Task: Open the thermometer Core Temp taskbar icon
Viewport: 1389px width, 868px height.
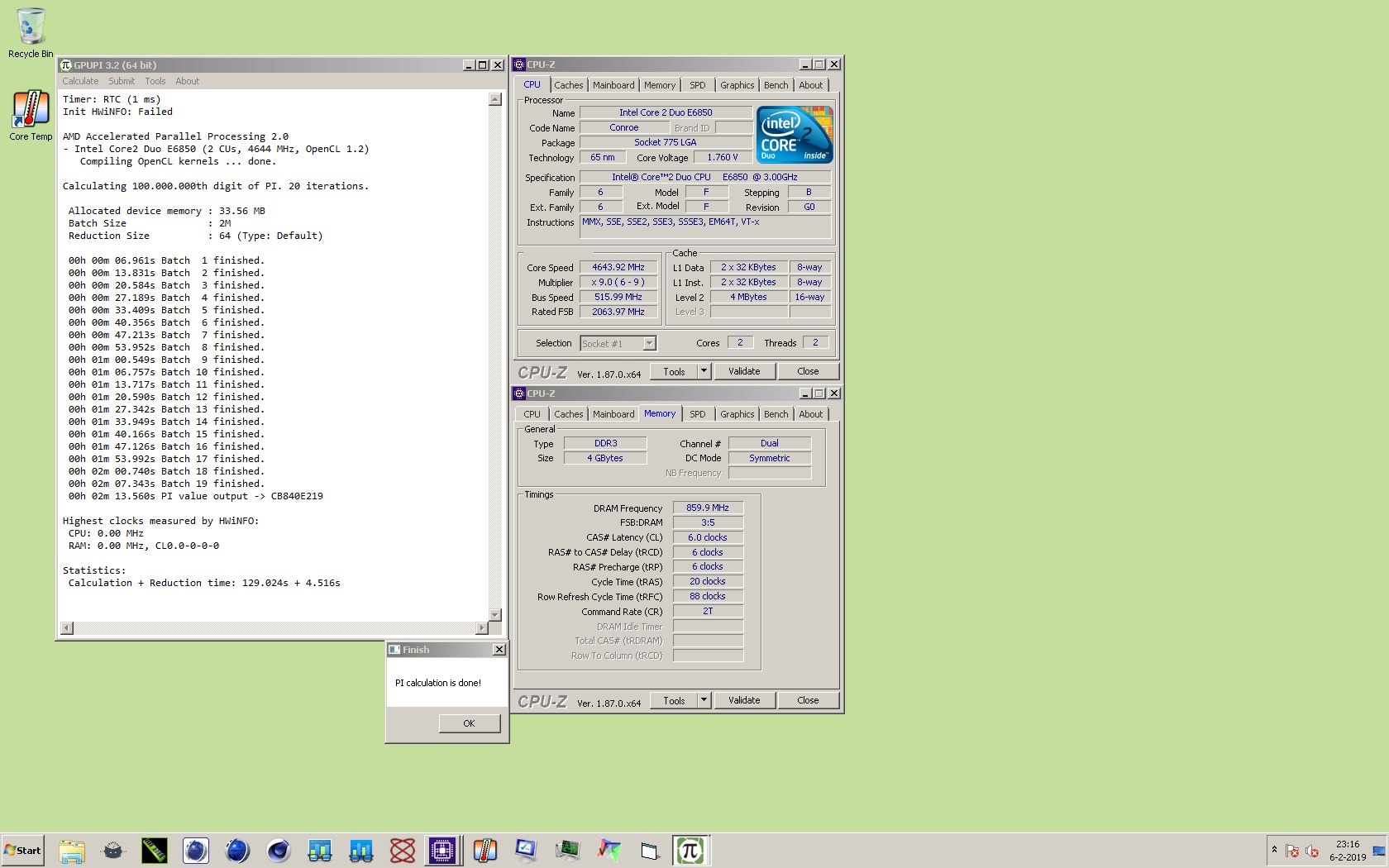Action: click(485, 850)
